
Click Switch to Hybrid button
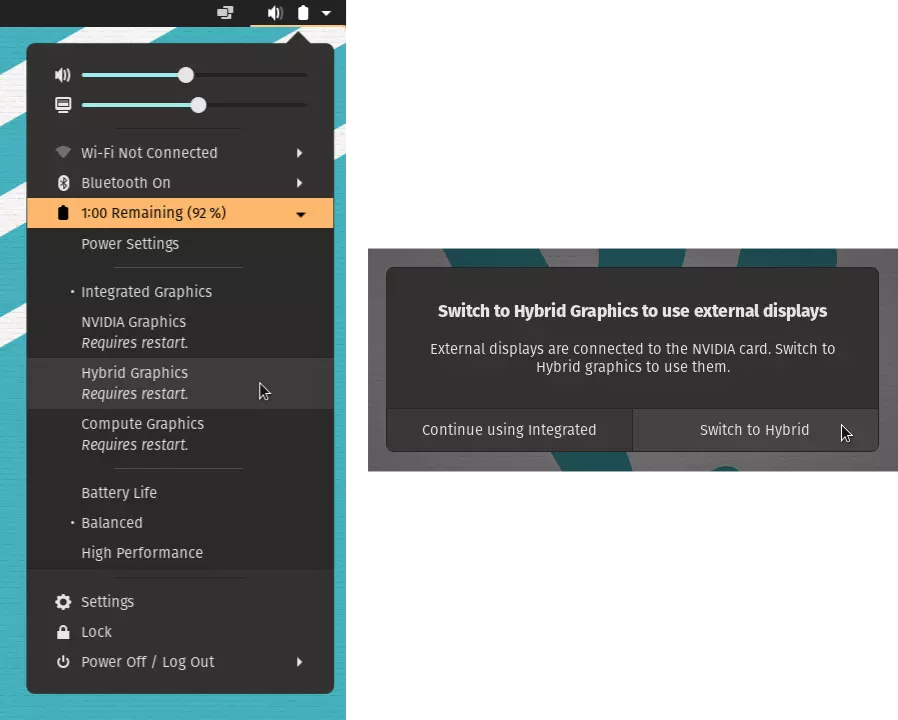(x=755, y=430)
